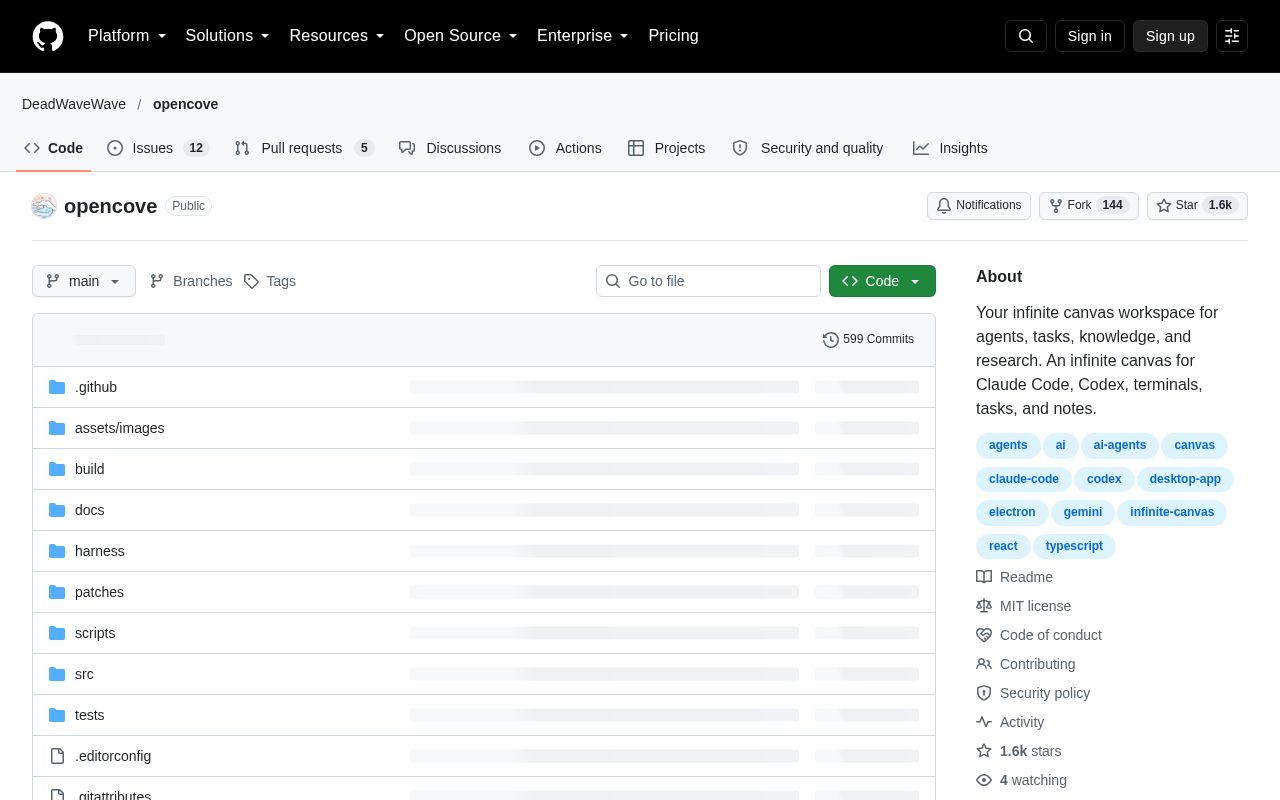
Task: Open the Discussions tab
Action: click(x=450, y=148)
